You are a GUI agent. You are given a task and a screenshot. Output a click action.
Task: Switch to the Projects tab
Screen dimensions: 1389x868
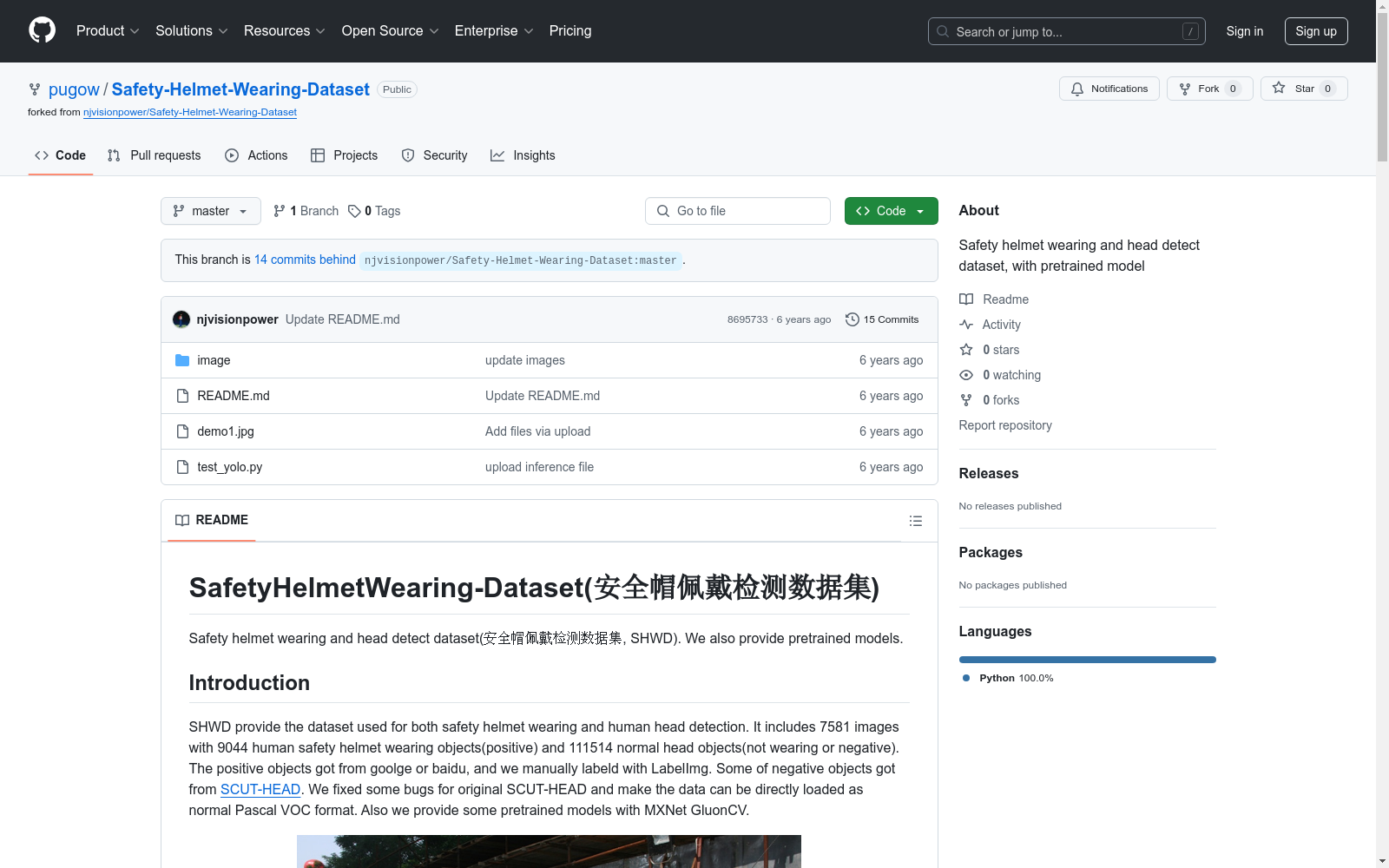pos(345,155)
